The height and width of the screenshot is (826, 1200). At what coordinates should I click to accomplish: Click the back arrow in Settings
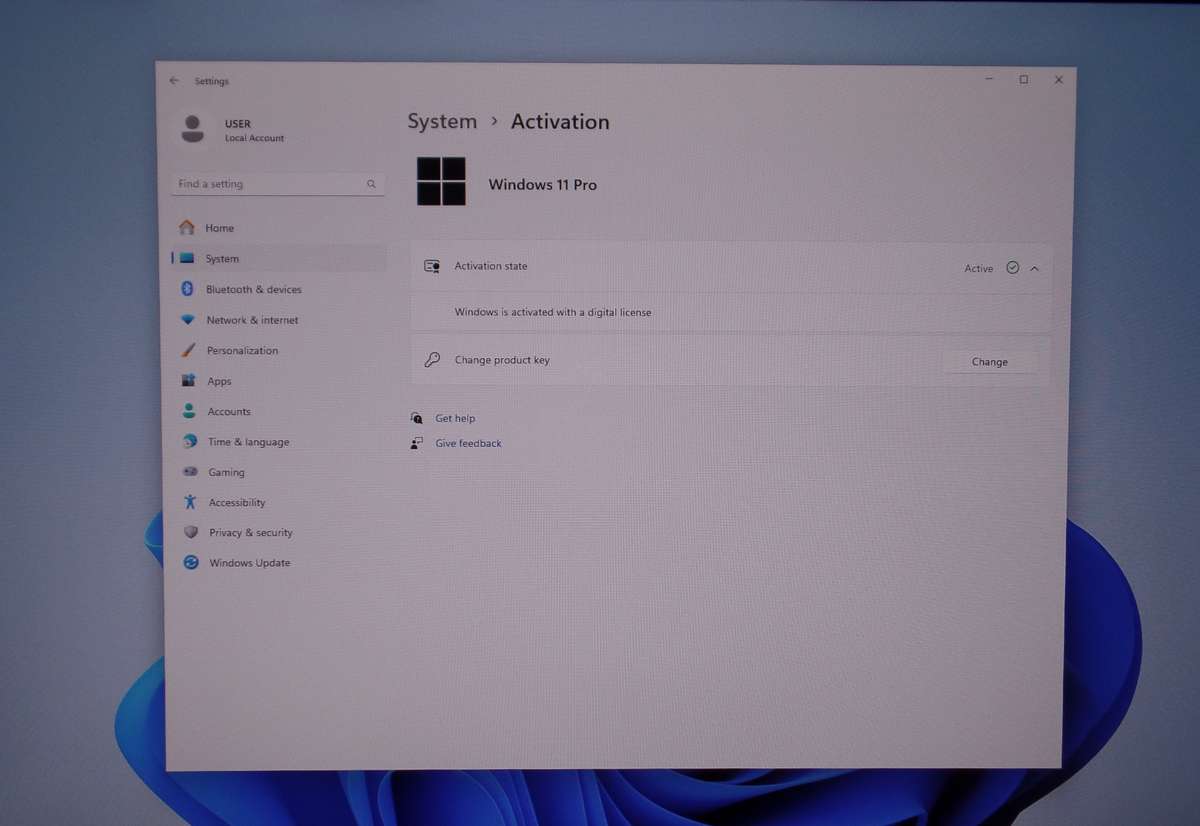(174, 81)
